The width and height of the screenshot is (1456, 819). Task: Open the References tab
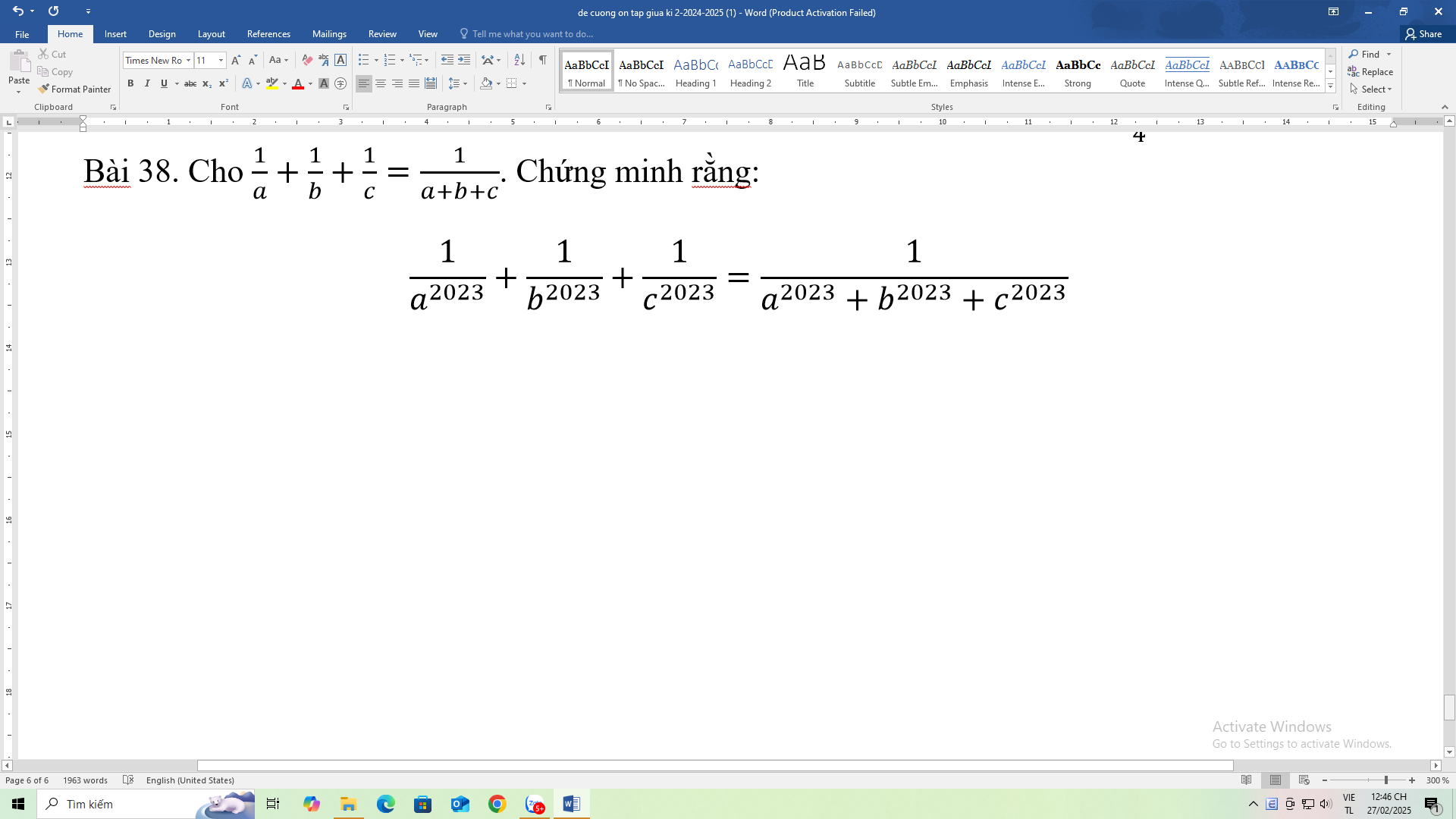(x=268, y=33)
